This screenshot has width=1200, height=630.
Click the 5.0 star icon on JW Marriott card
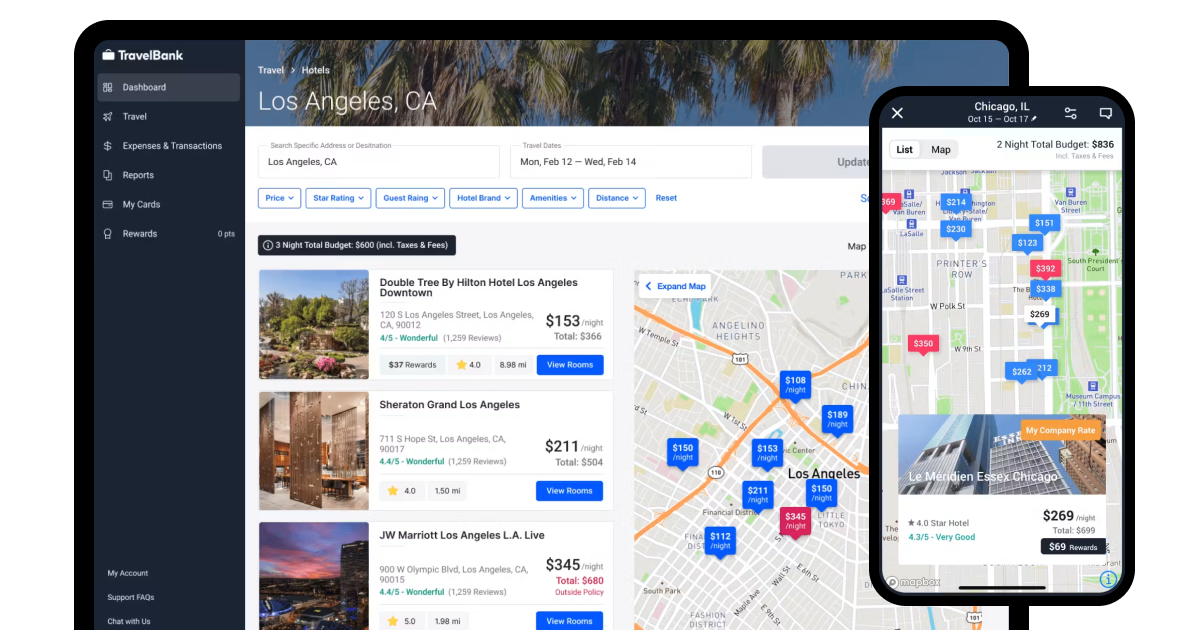[393, 621]
